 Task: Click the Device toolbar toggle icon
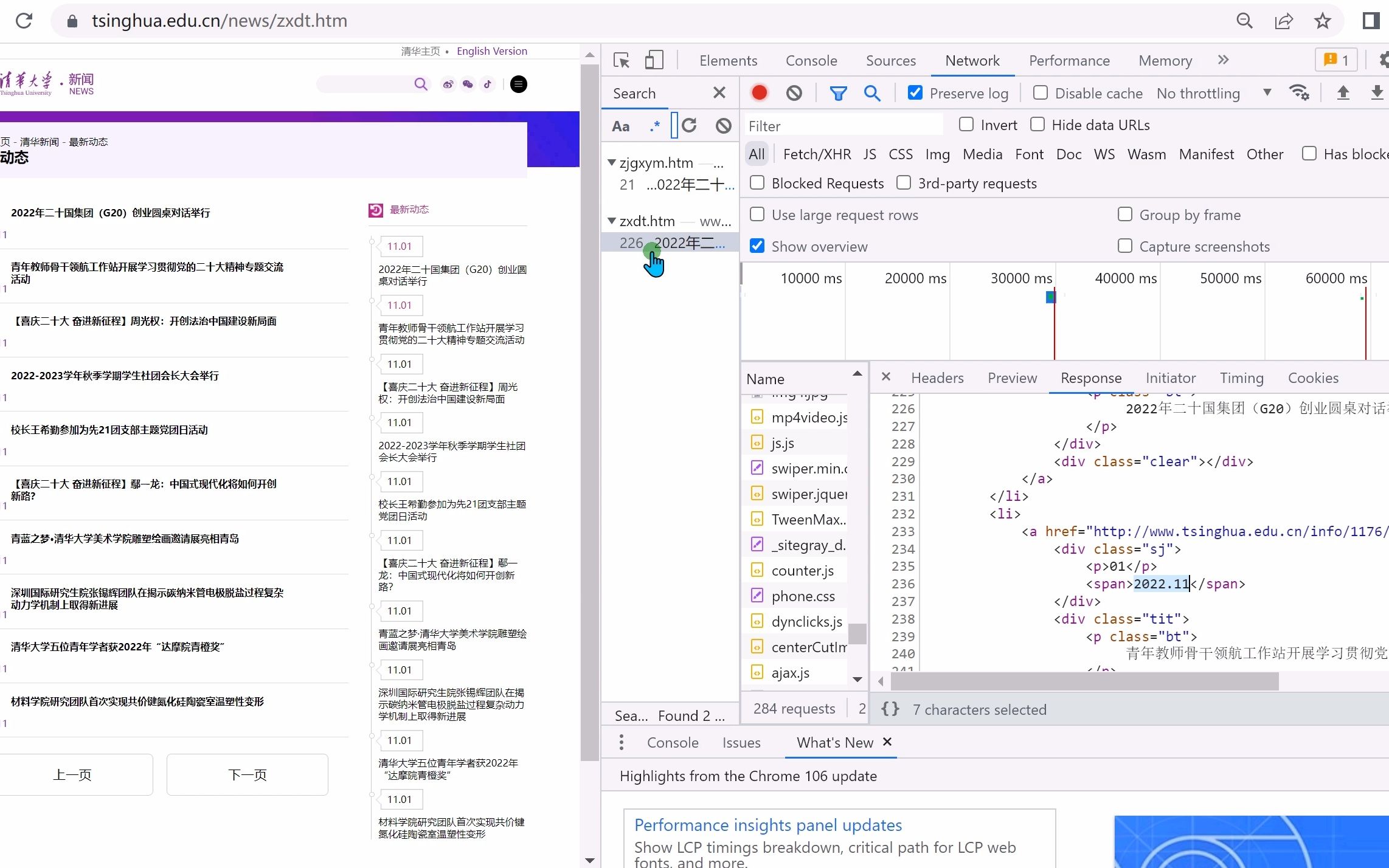point(654,59)
